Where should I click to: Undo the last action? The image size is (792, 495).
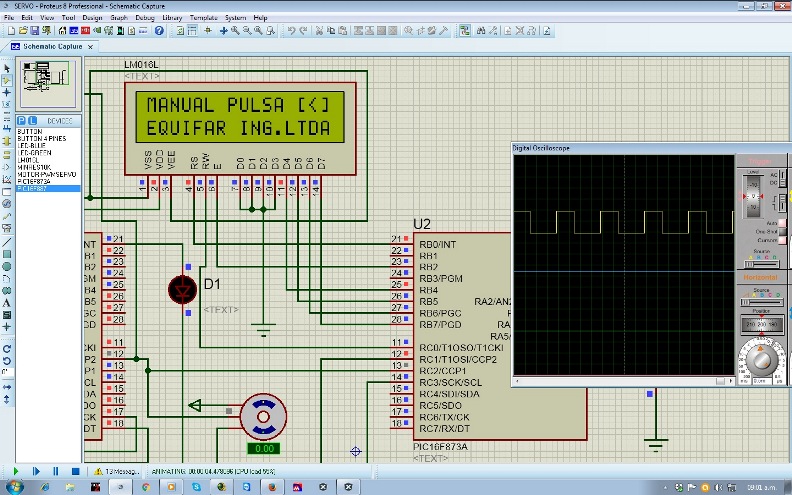[x=291, y=31]
